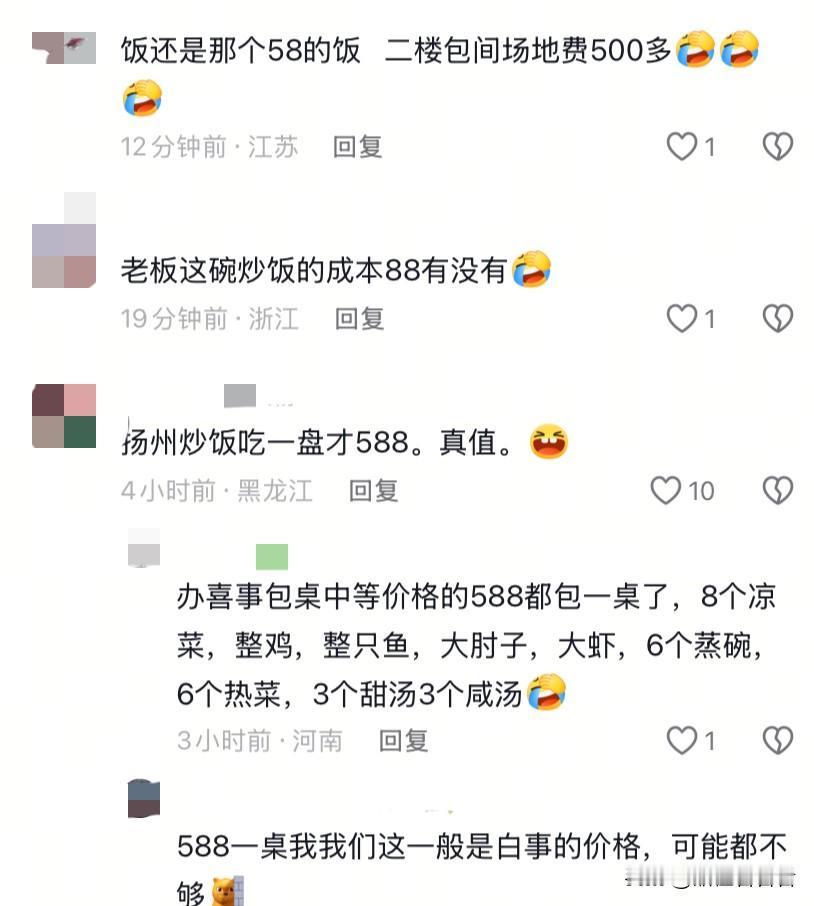Like the Heilongjiang Yangzhou fried rice comment
The width and height of the screenshot is (814, 906).
(x=666, y=491)
